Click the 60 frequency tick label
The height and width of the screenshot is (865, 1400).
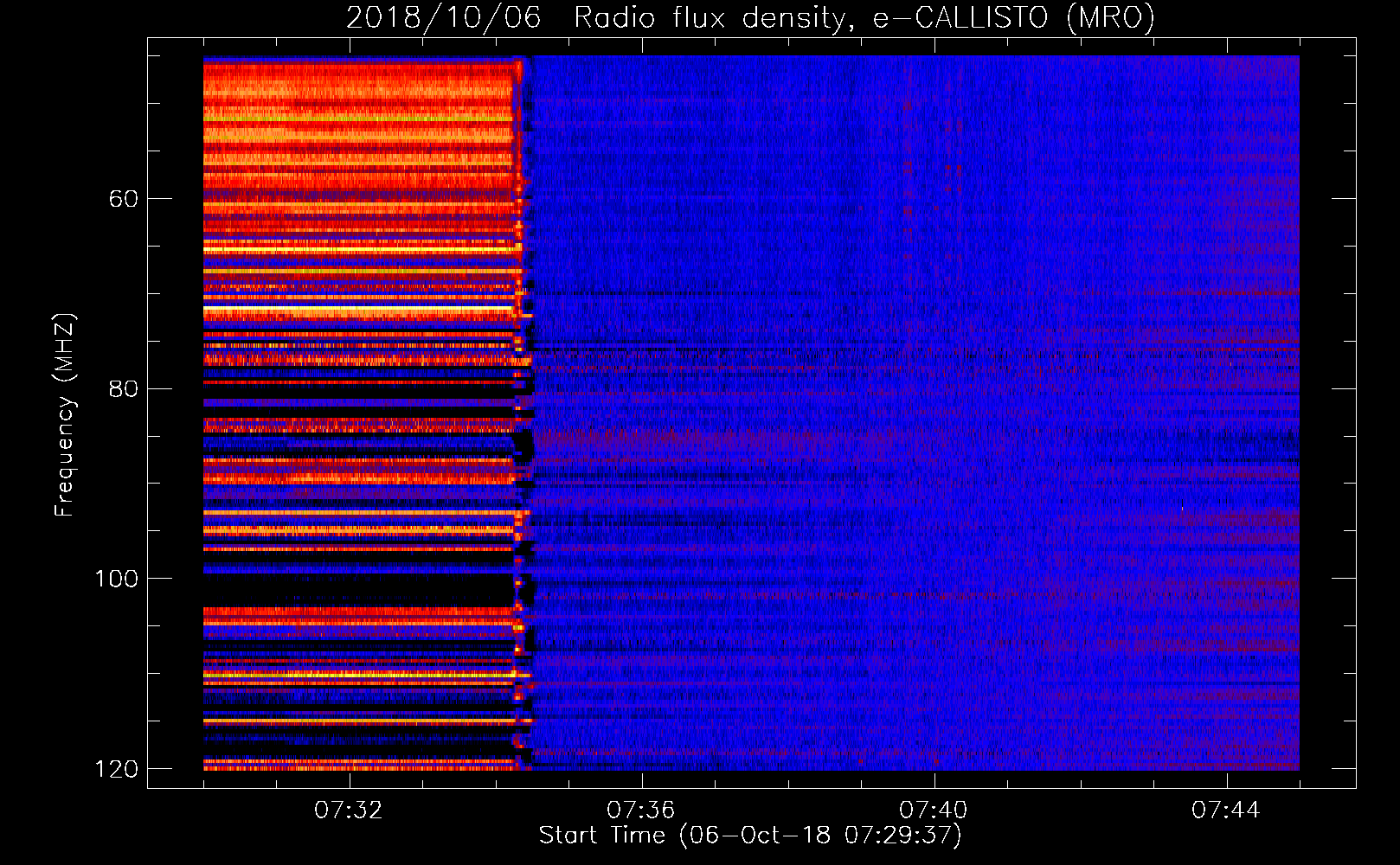point(123,199)
